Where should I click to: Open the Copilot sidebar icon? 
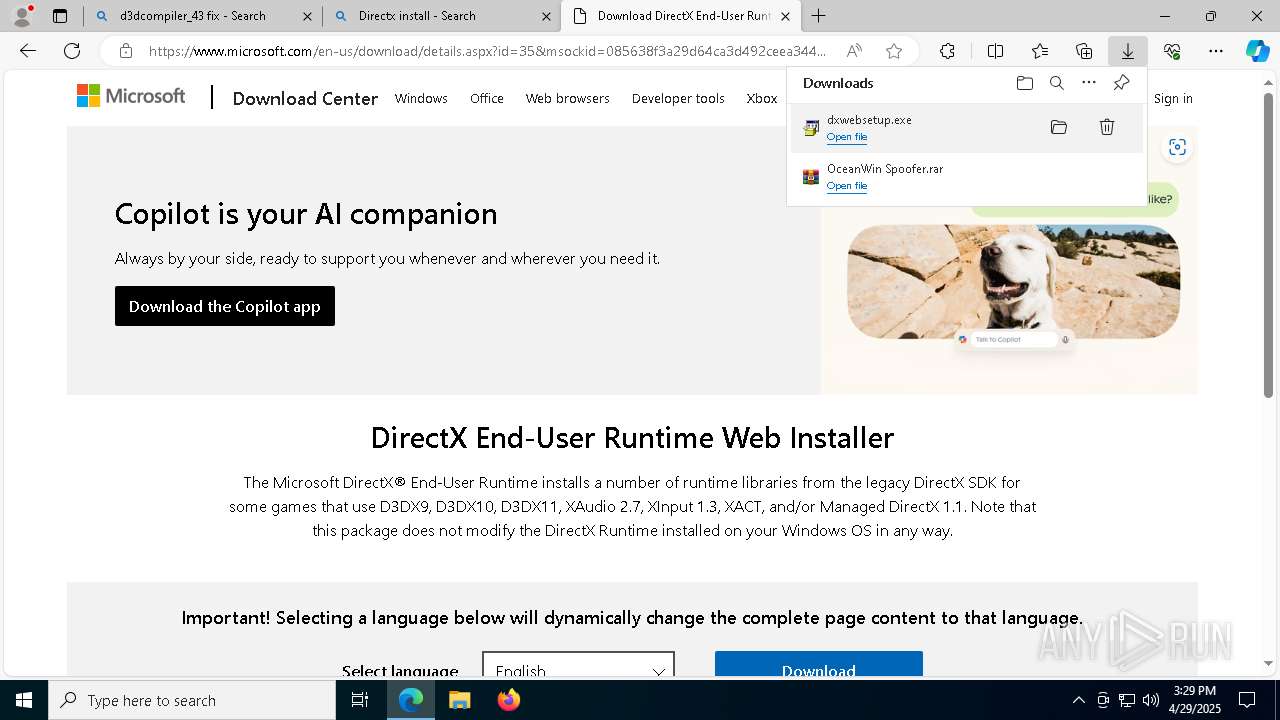(x=1258, y=51)
